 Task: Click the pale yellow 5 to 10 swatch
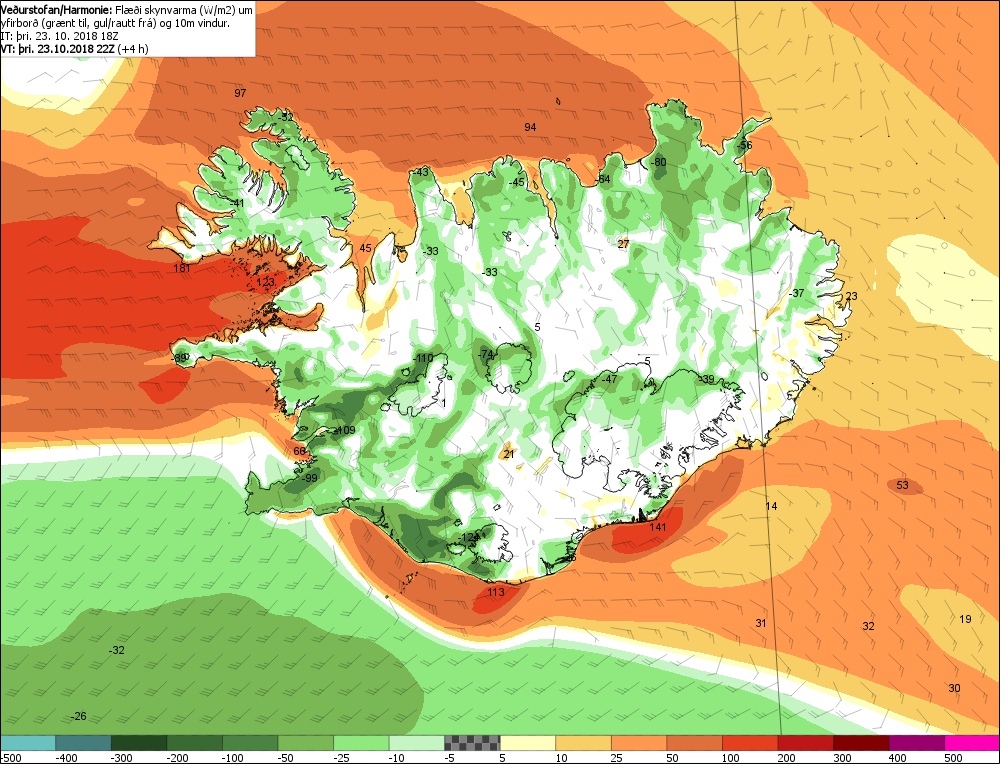point(527,743)
